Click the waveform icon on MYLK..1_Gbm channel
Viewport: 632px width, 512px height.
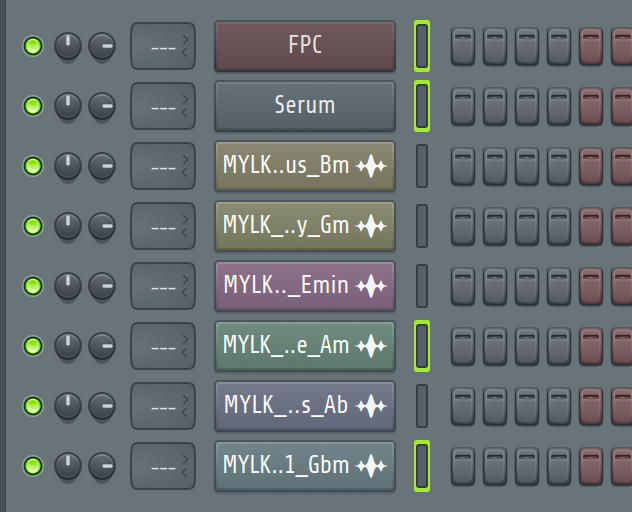pyautogui.click(x=371, y=466)
